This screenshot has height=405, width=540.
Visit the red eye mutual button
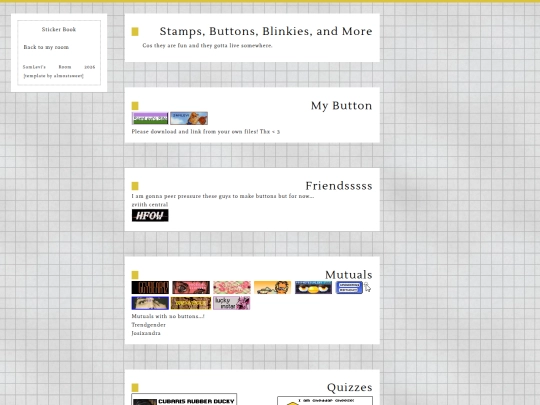pos(191,288)
